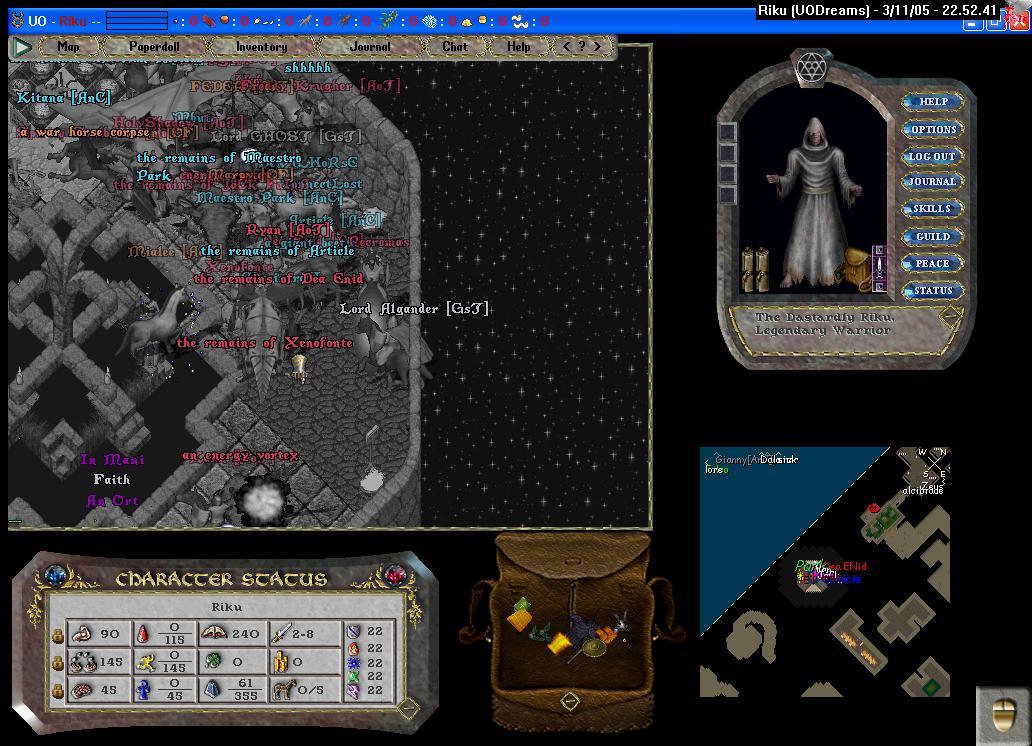Toggle the lock beside the Dexterity stat
1032x746 pixels.
point(58,664)
